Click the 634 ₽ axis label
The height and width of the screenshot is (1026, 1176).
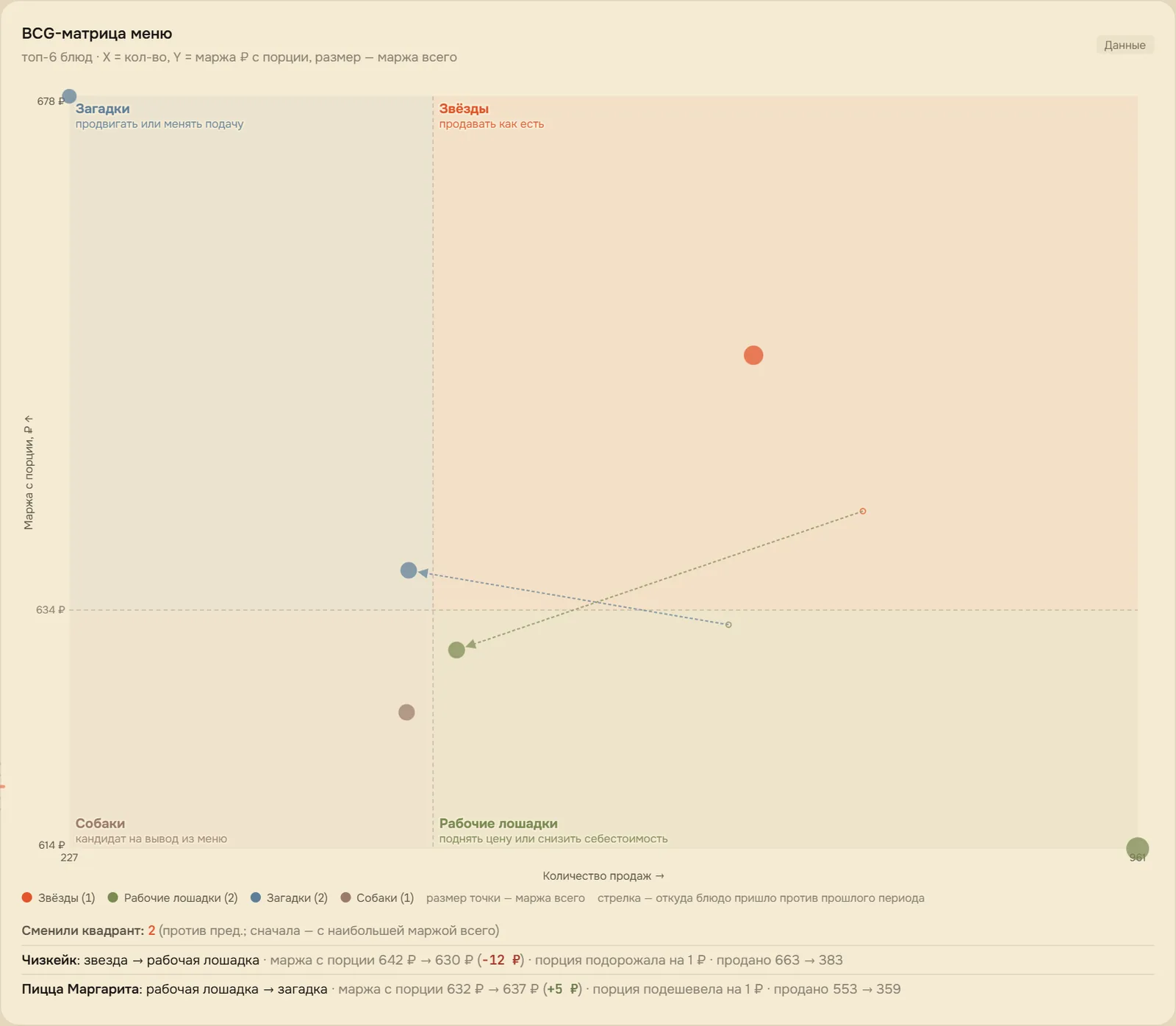point(51,610)
